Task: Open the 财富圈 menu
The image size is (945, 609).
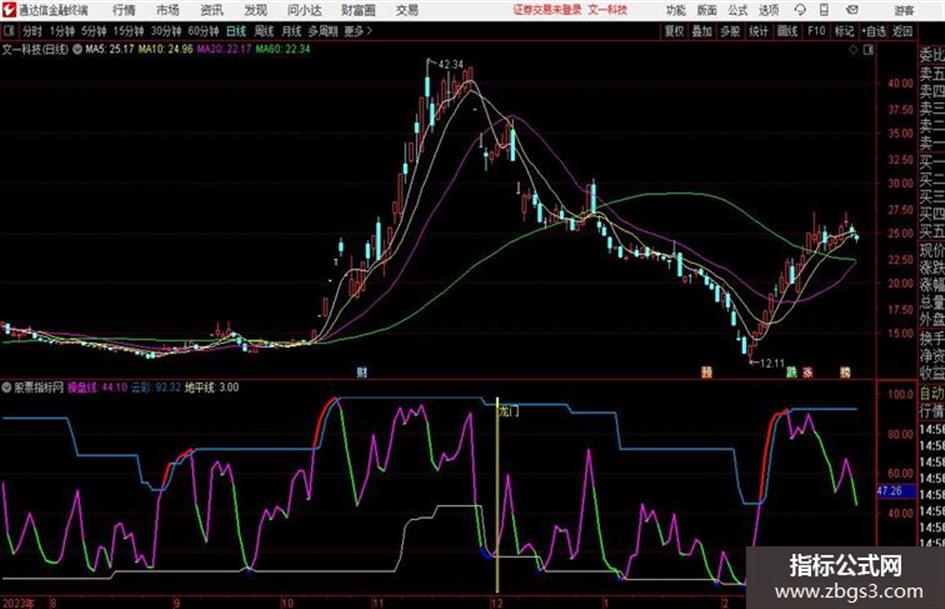Action: point(358,10)
